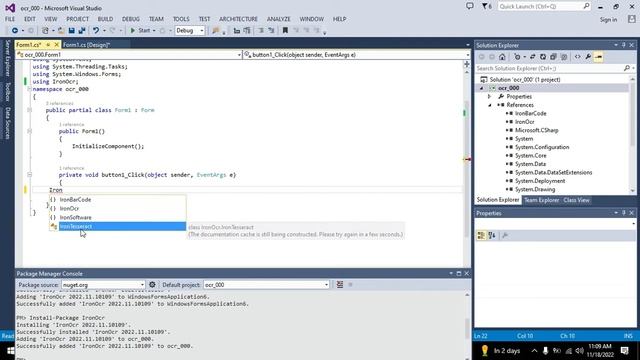This screenshot has width=640, height=360.
Task: Click Sync with Active Document icon
Action: [x=532, y=57]
